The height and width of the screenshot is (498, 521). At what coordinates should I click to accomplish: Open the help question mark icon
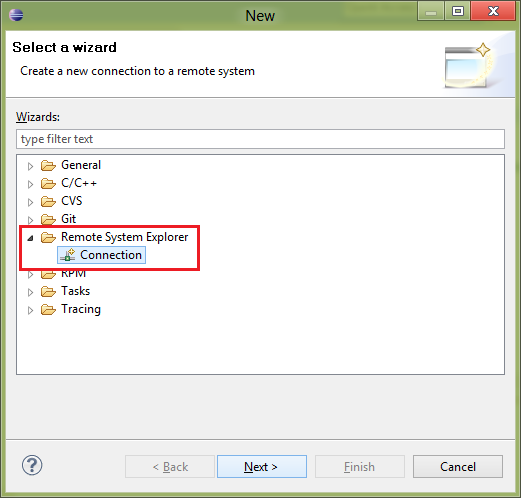coord(32,465)
